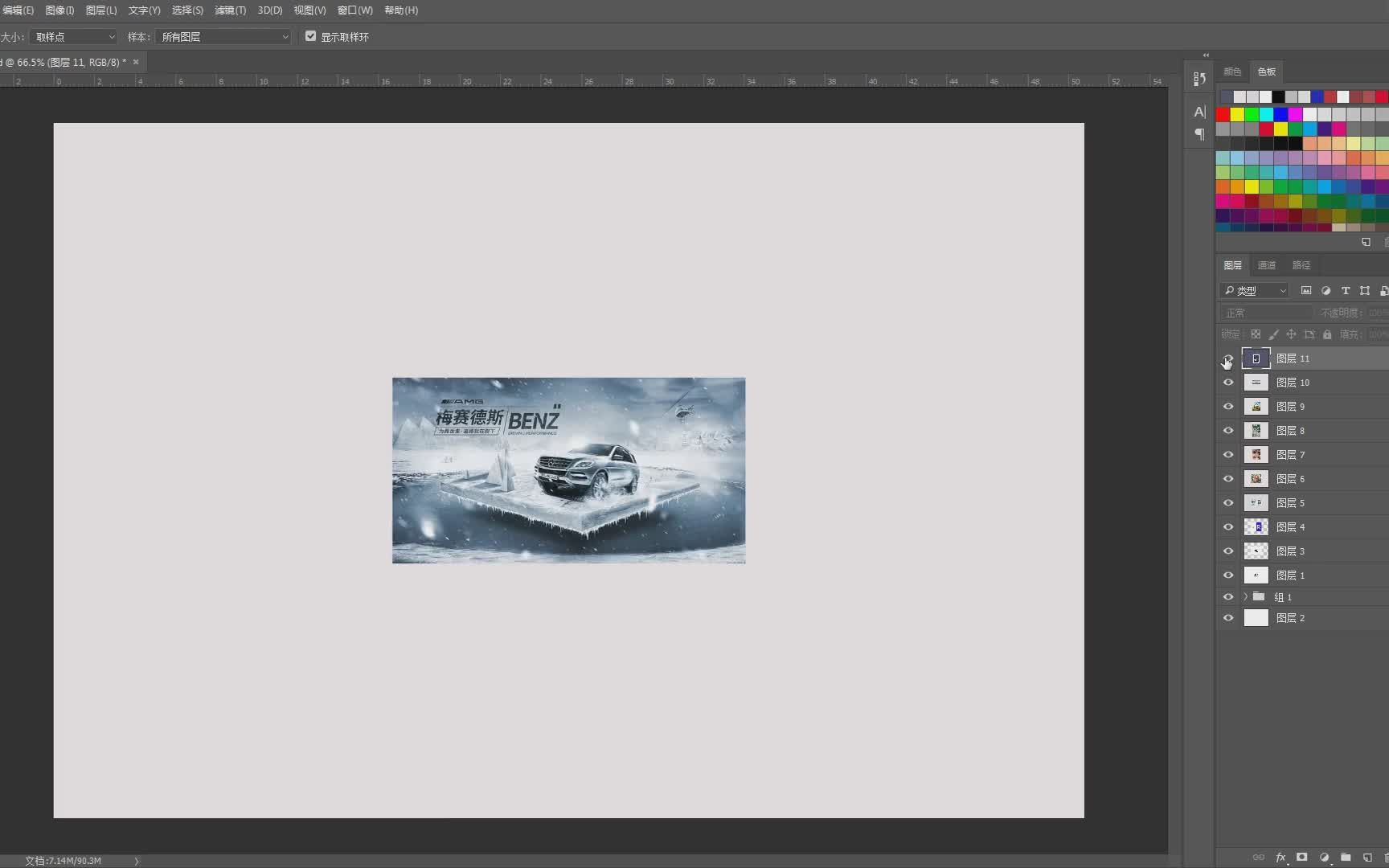This screenshot has height=868, width=1389.
Task: Lock image pixels brush icon
Action: click(1273, 334)
